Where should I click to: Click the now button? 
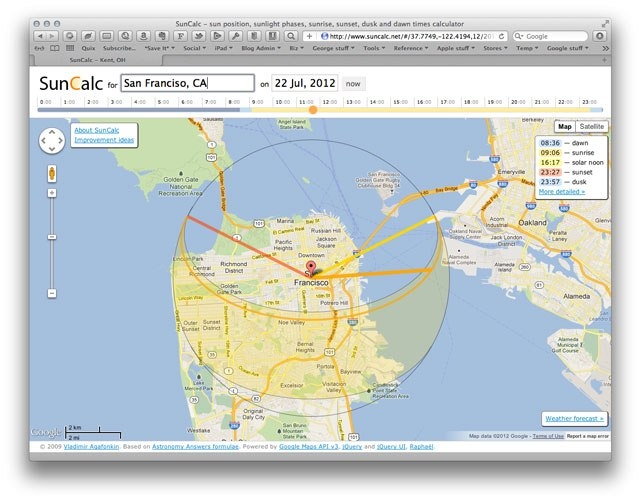click(354, 84)
